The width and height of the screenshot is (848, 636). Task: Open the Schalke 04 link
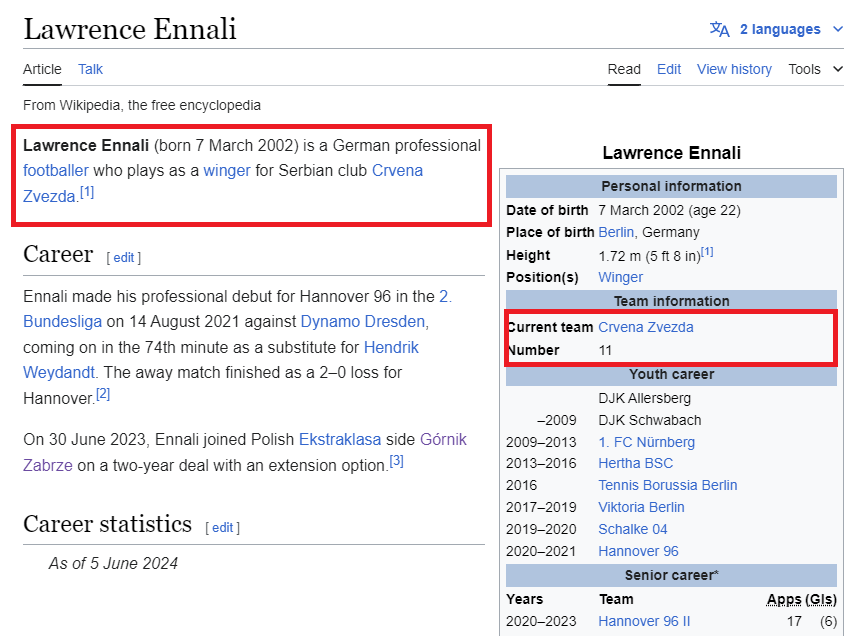click(633, 529)
